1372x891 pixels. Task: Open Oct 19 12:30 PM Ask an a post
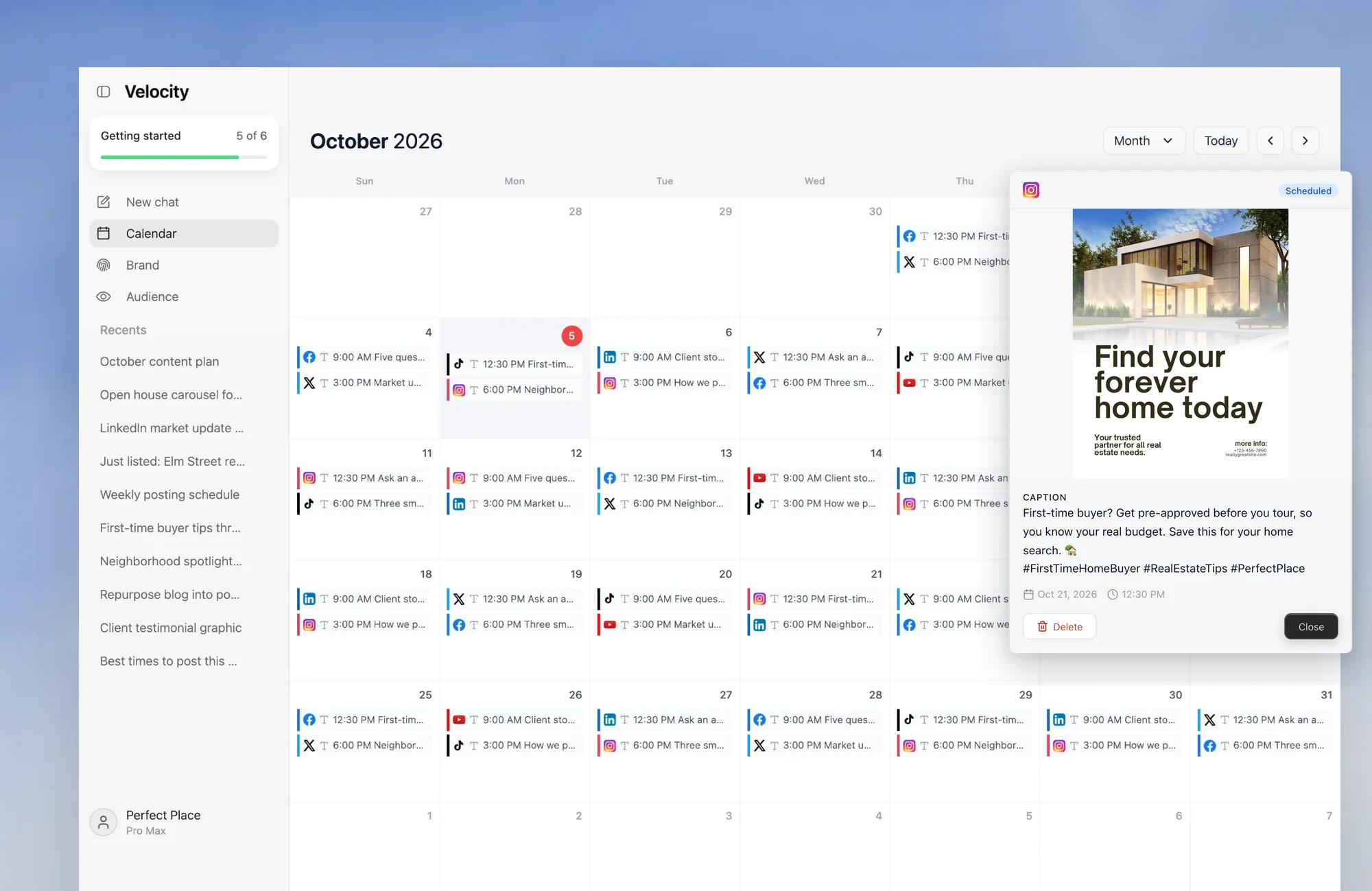coord(514,599)
